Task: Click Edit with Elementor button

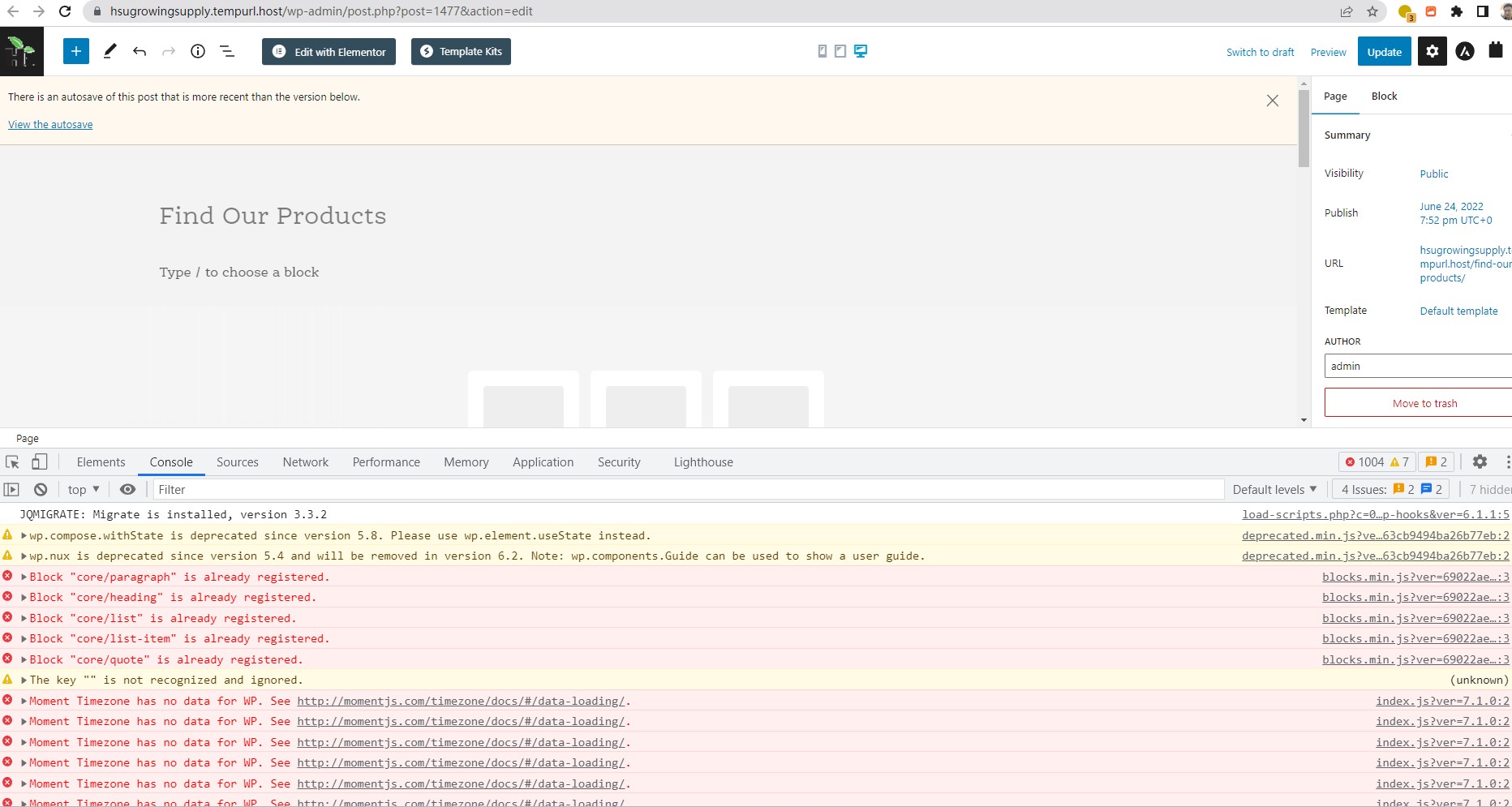Action: coord(329,51)
